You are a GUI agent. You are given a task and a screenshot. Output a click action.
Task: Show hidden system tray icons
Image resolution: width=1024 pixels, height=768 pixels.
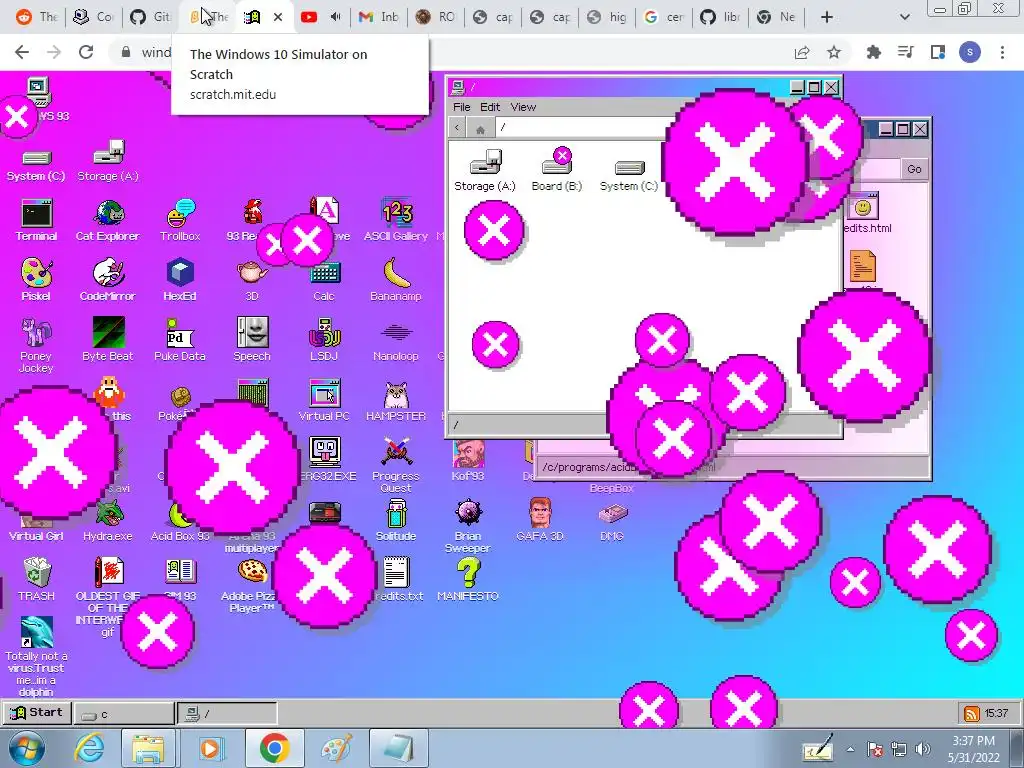tap(850, 749)
